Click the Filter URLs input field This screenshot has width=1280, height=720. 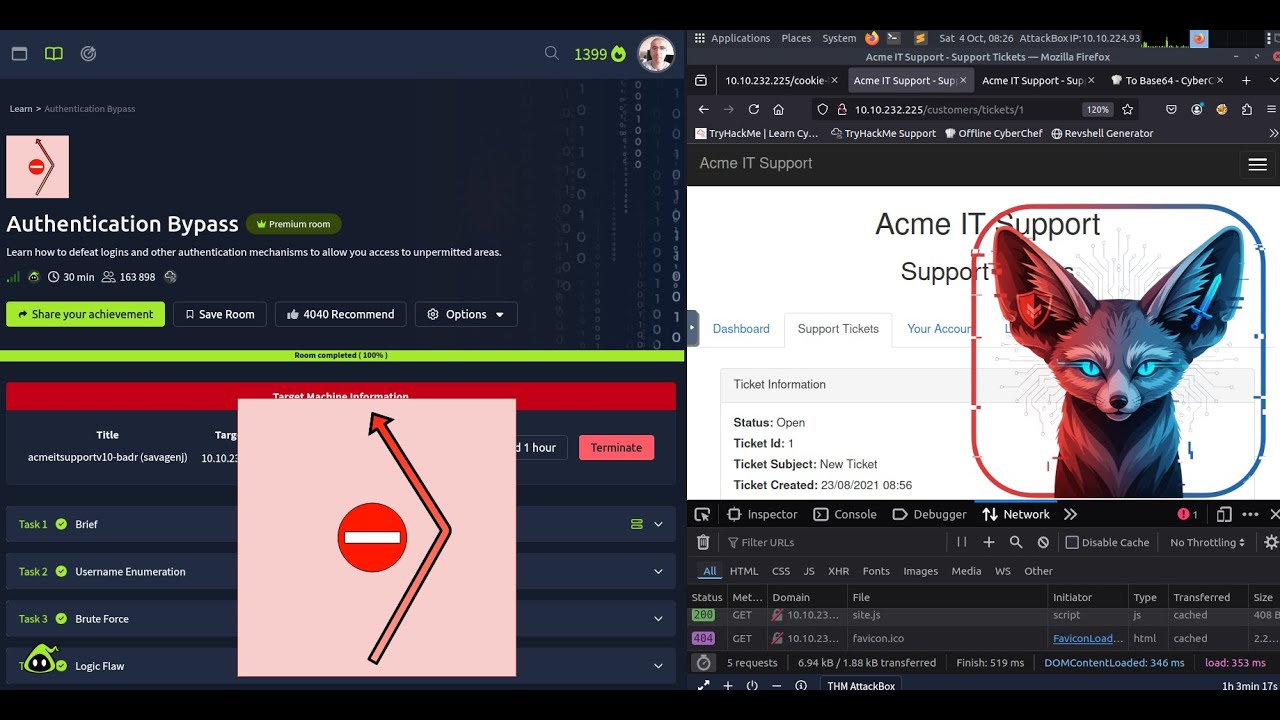(x=835, y=542)
